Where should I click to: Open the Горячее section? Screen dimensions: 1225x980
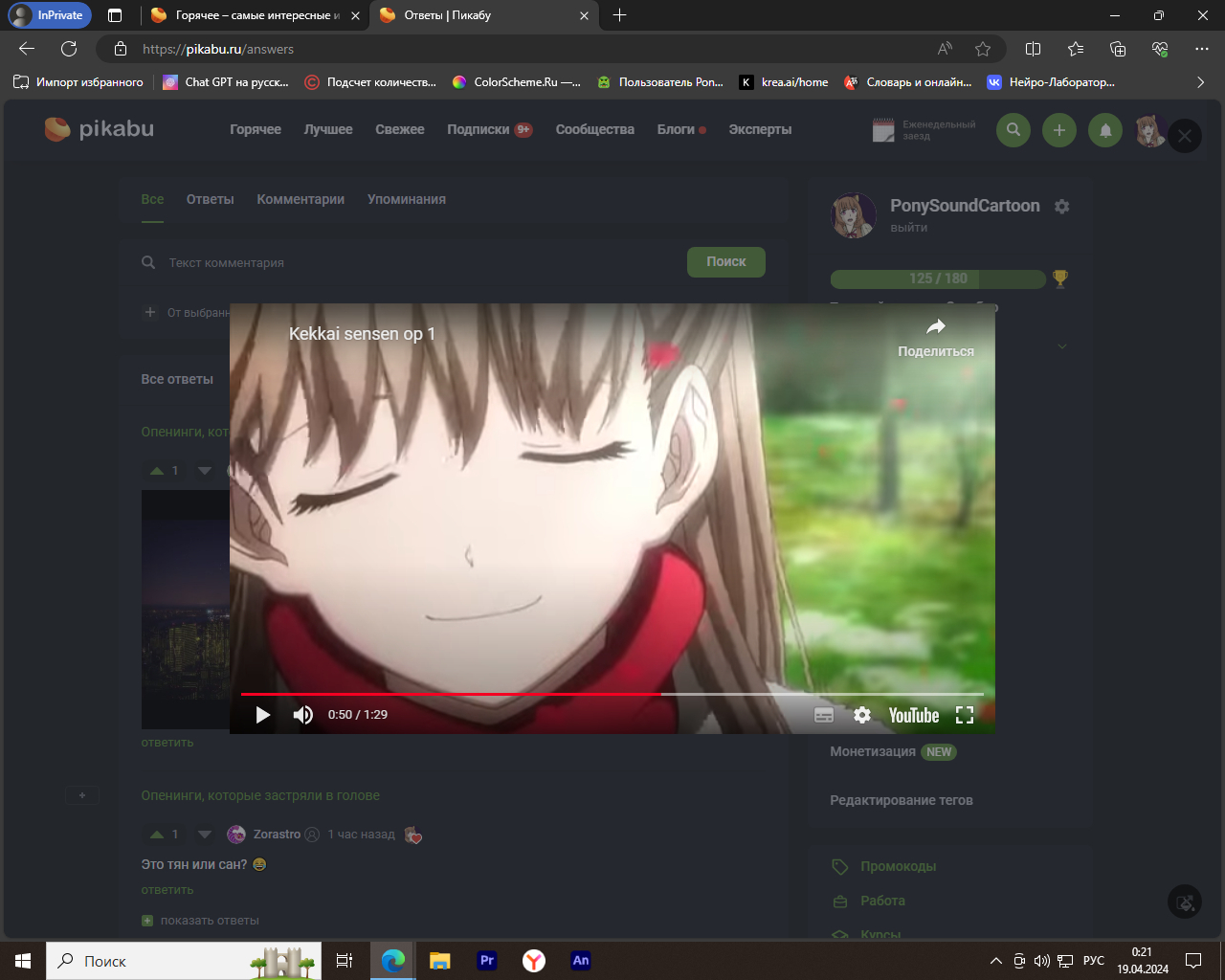(256, 129)
